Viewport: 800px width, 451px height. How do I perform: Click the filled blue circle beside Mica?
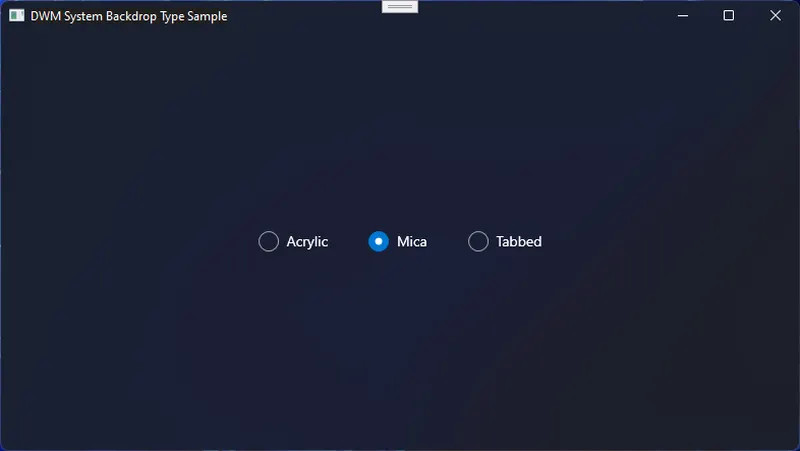(379, 241)
